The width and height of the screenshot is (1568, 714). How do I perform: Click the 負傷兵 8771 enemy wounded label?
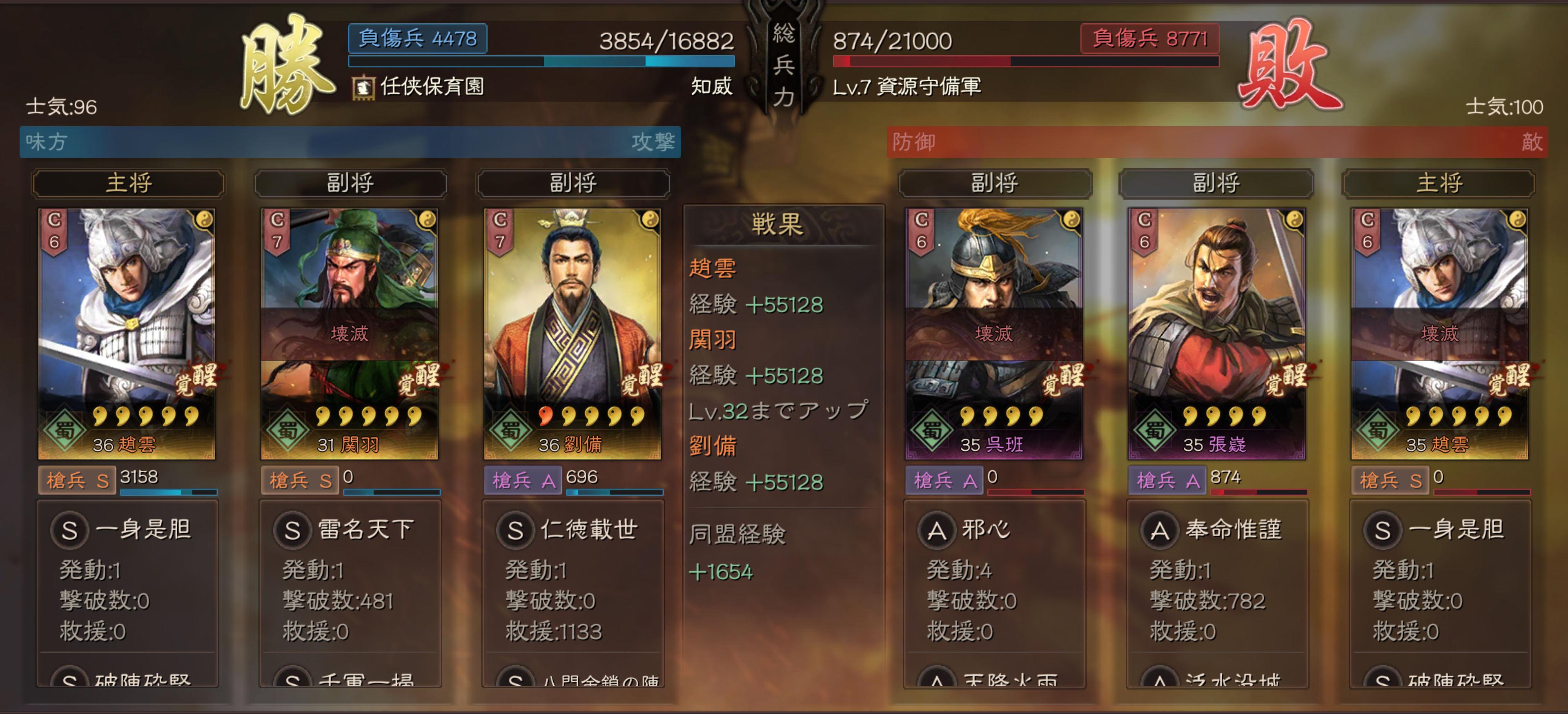pos(1150,38)
